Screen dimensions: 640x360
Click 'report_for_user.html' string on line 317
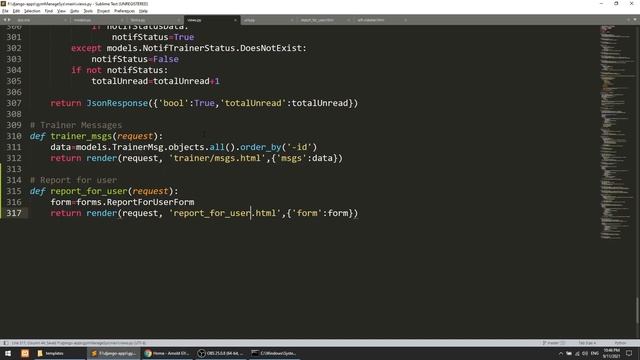click(225, 213)
